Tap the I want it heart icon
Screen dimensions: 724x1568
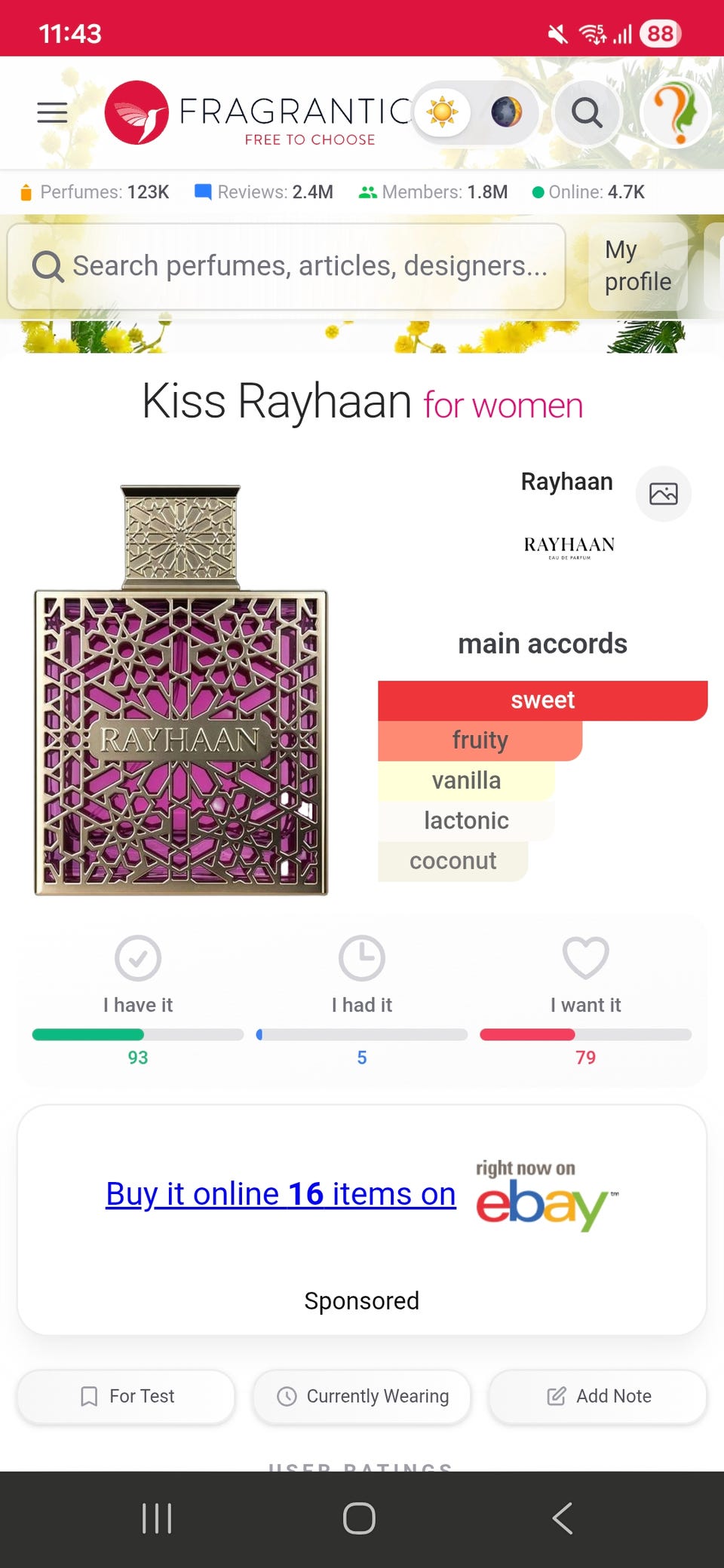586,958
